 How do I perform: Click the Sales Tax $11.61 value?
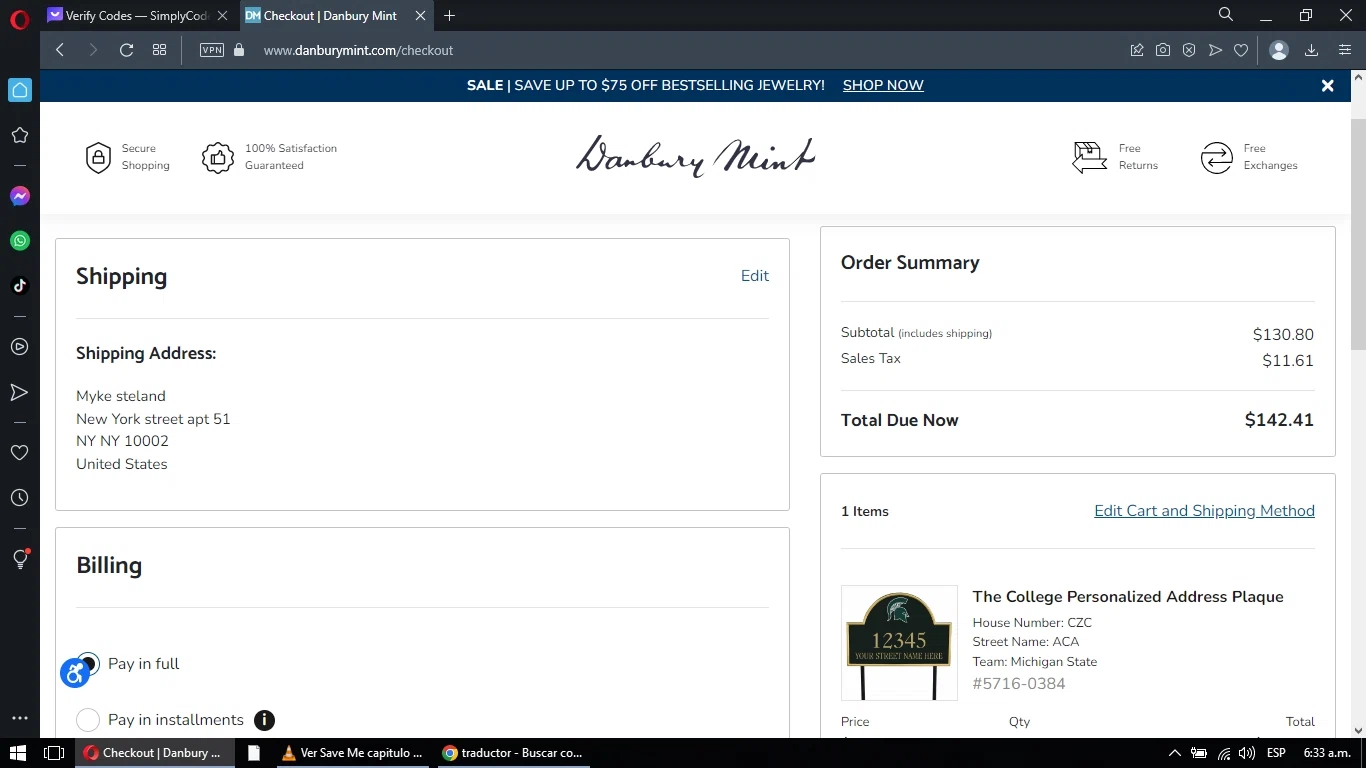[1288, 361]
